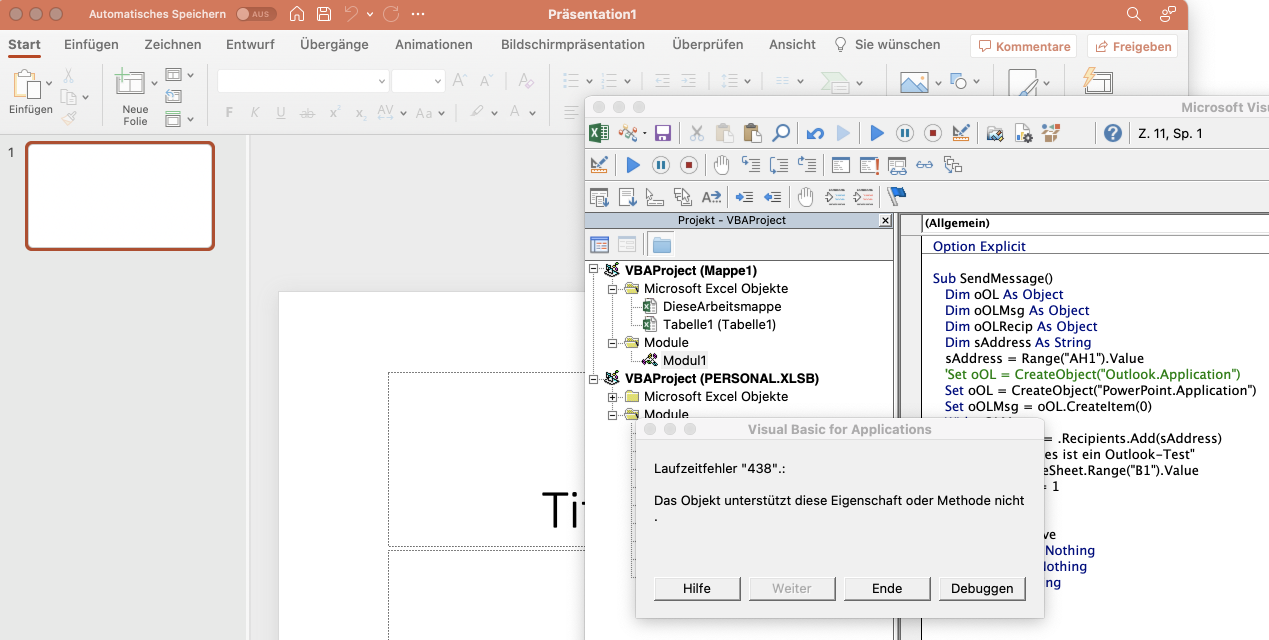
Task: Click the PowerPoint Save icon in title bar
Action: point(324,14)
